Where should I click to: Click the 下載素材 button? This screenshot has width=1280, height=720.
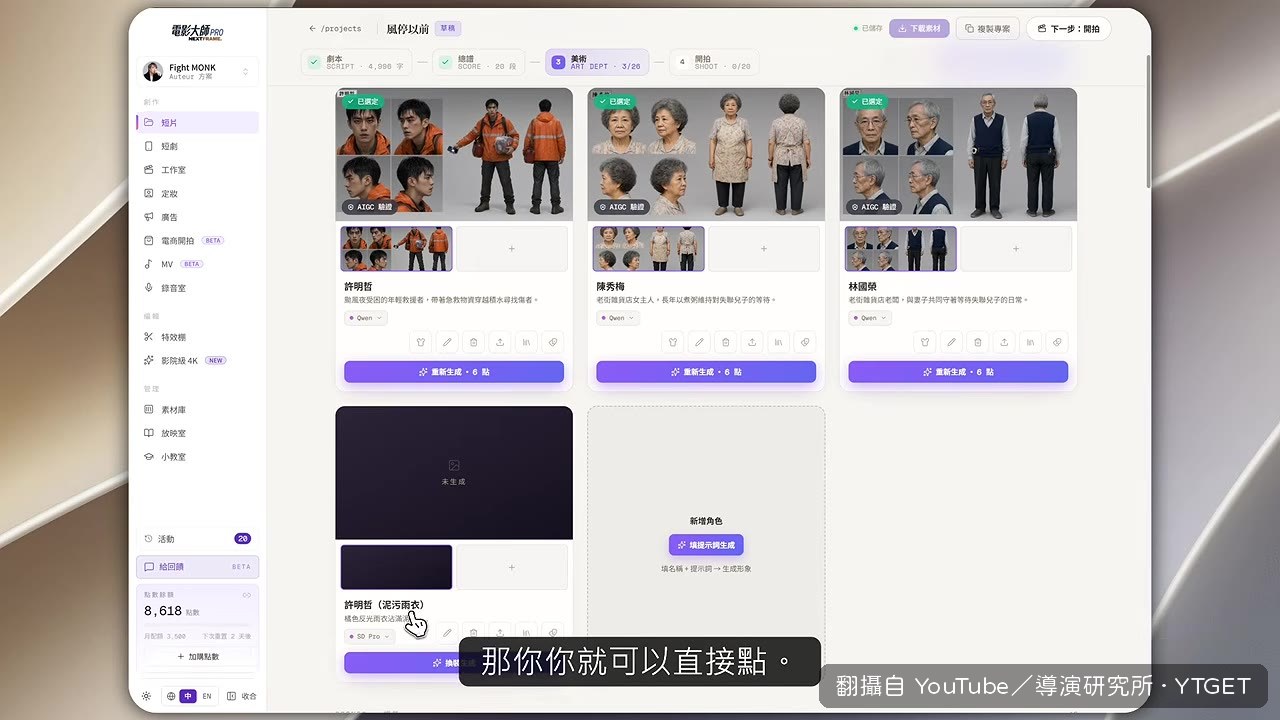click(919, 29)
